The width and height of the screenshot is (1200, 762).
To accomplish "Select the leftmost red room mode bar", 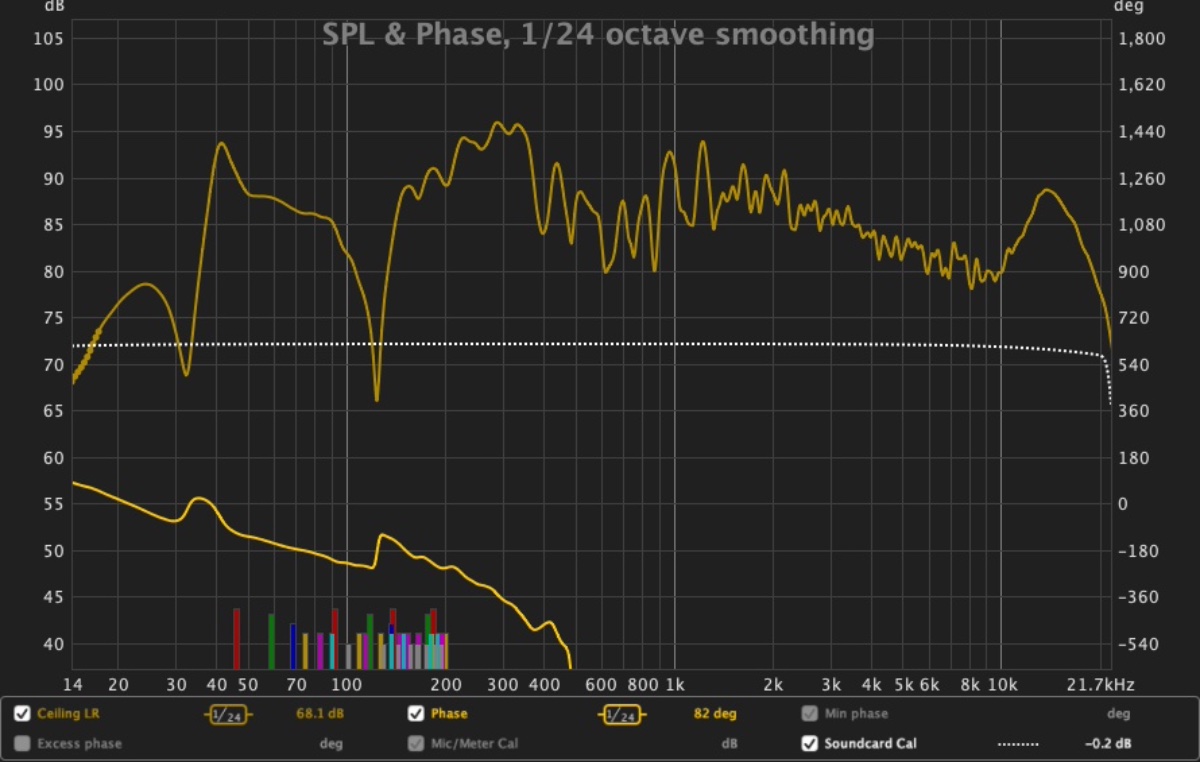I will [237, 638].
